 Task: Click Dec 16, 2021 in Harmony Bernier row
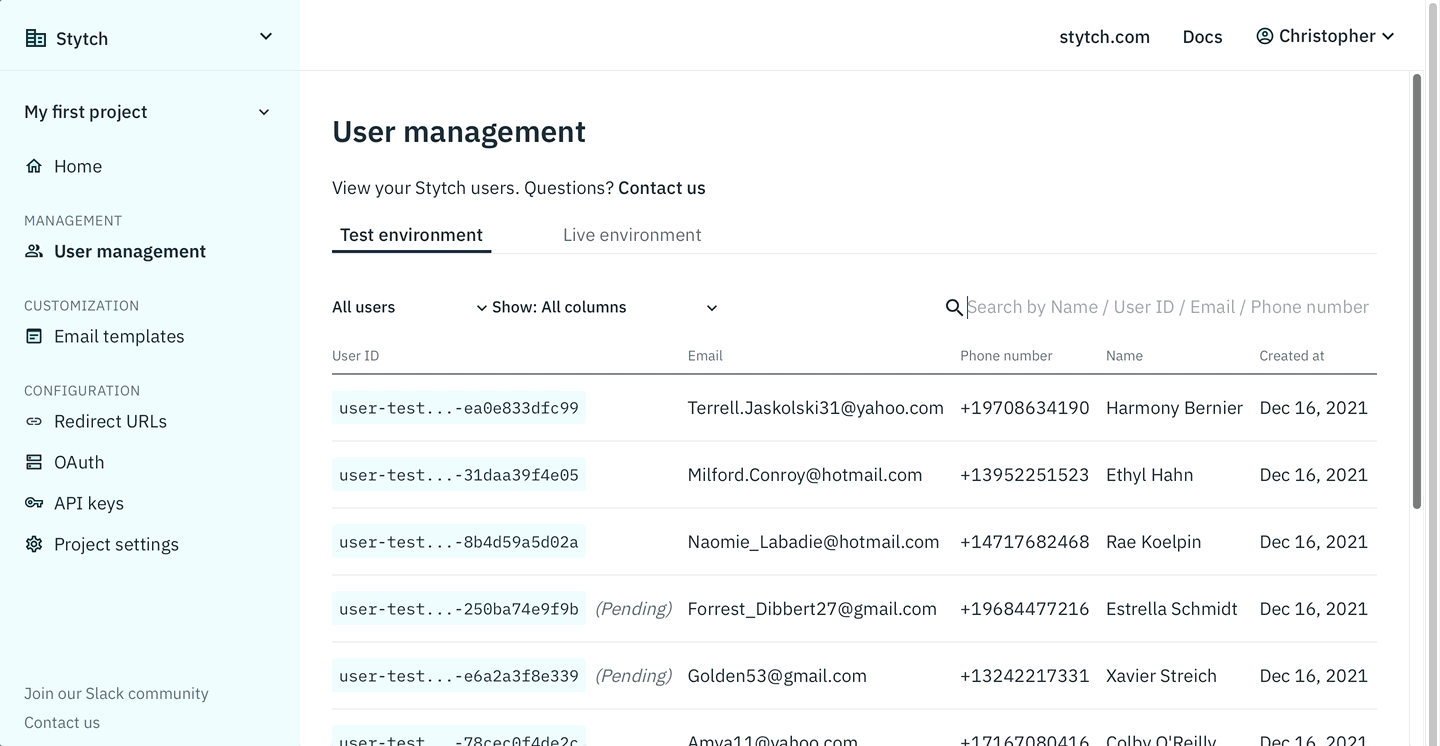[x=1314, y=408]
